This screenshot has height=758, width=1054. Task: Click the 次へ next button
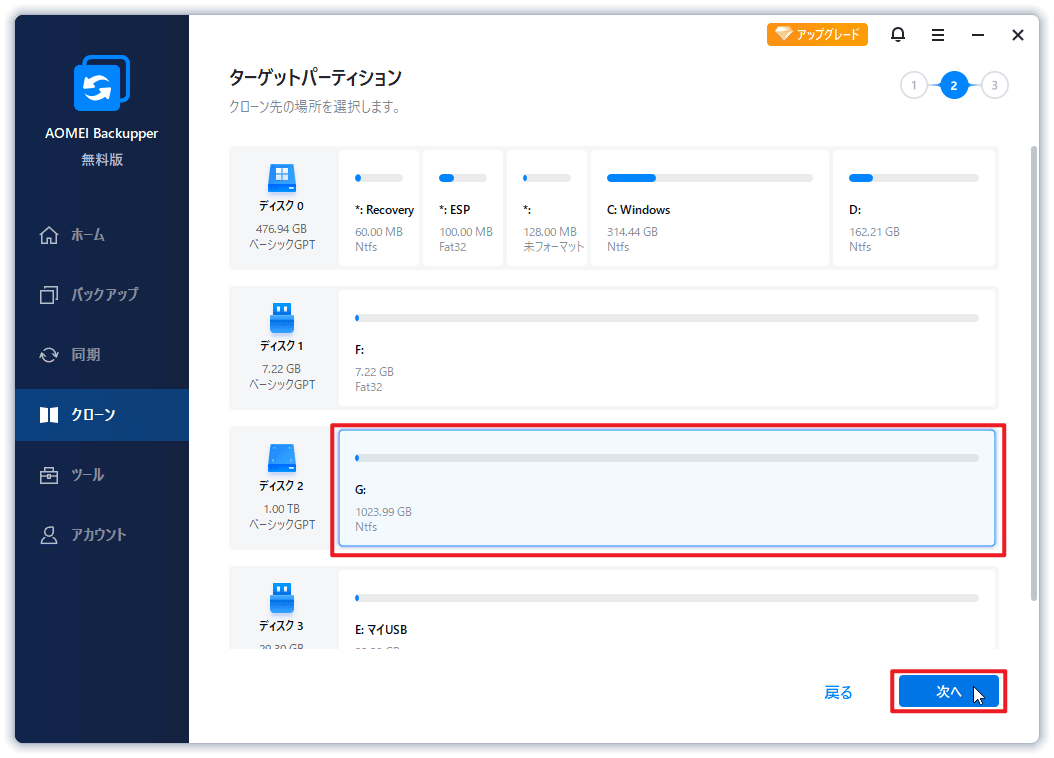[948, 691]
